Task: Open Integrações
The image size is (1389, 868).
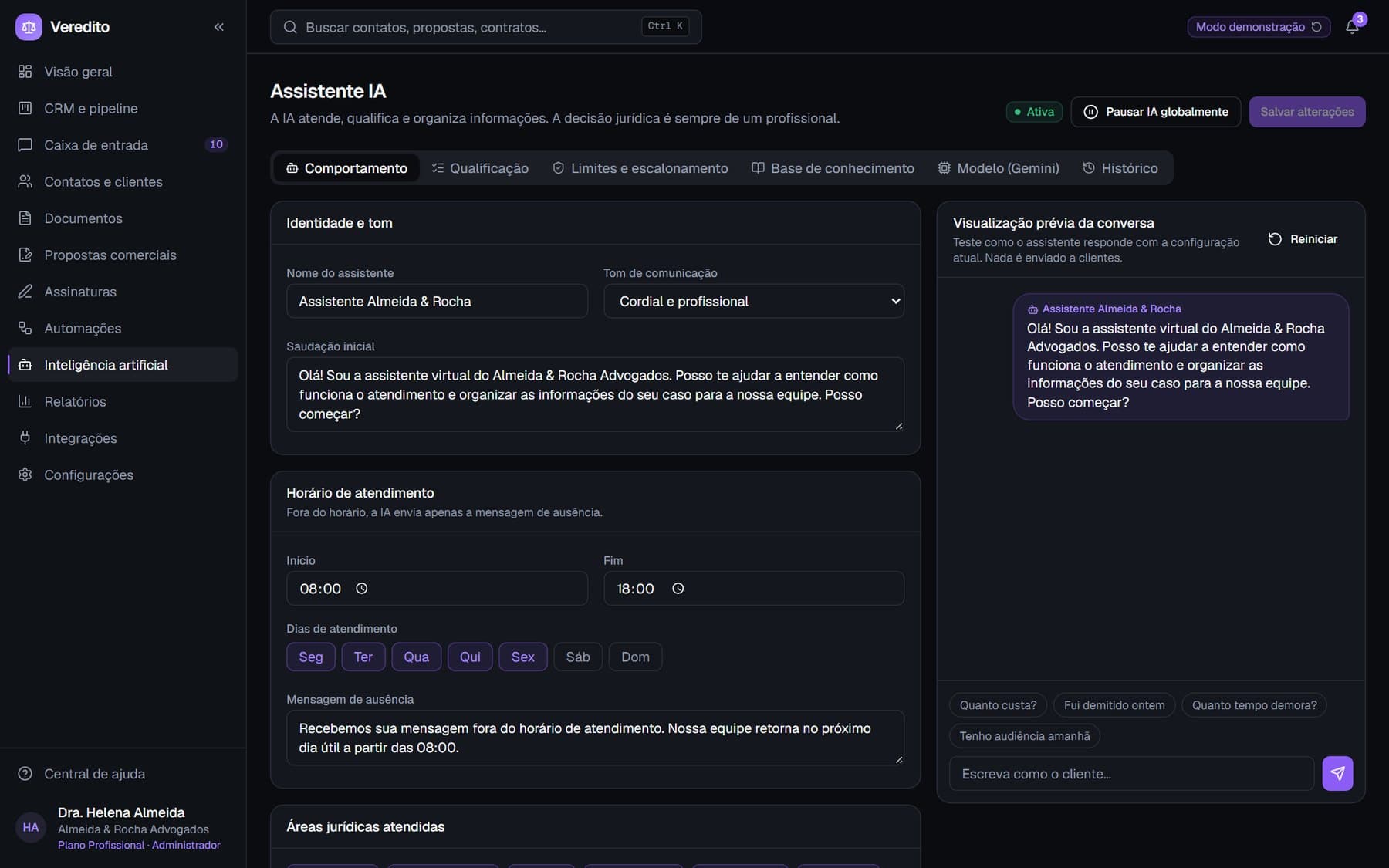Action: pyautogui.click(x=123, y=438)
